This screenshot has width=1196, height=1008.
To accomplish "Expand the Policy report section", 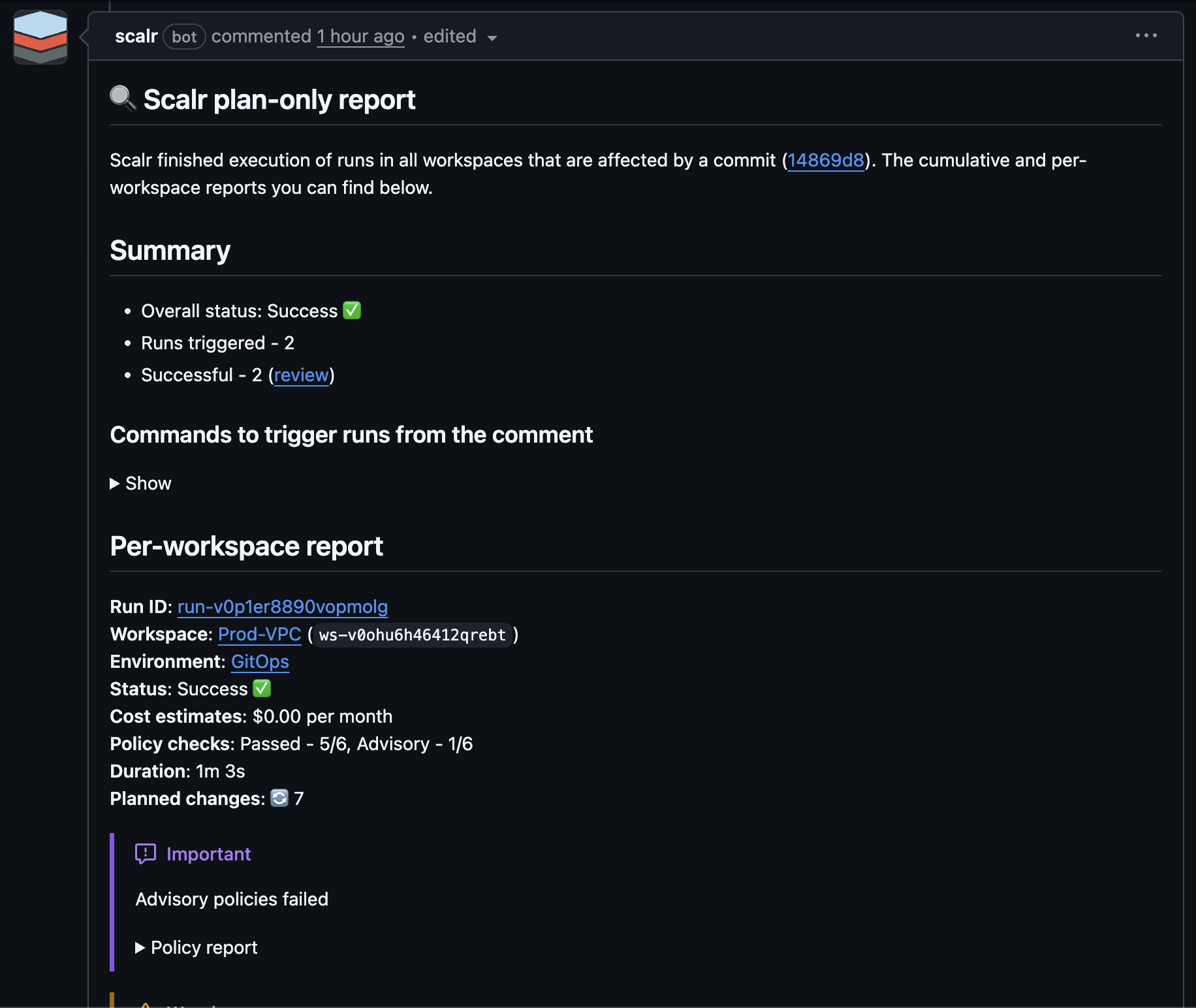I will coord(196,947).
